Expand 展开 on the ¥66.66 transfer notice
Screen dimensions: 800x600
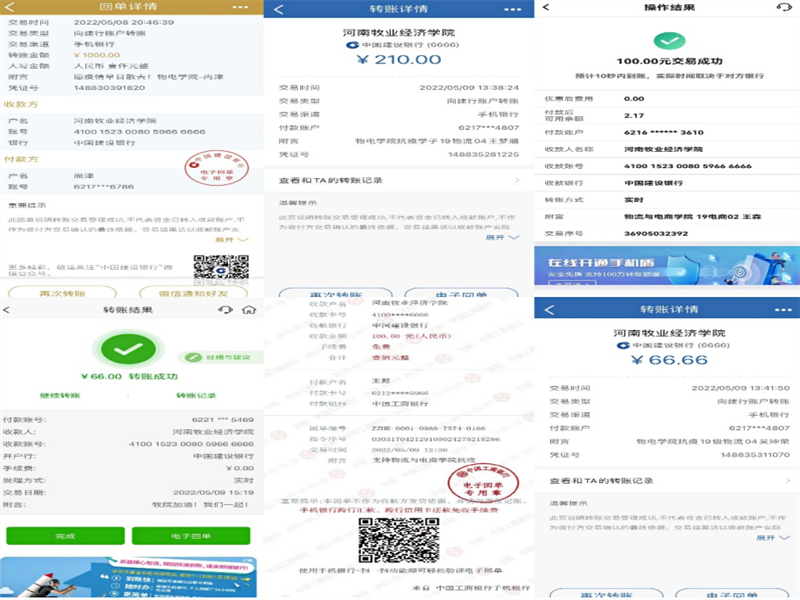(x=770, y=537)
